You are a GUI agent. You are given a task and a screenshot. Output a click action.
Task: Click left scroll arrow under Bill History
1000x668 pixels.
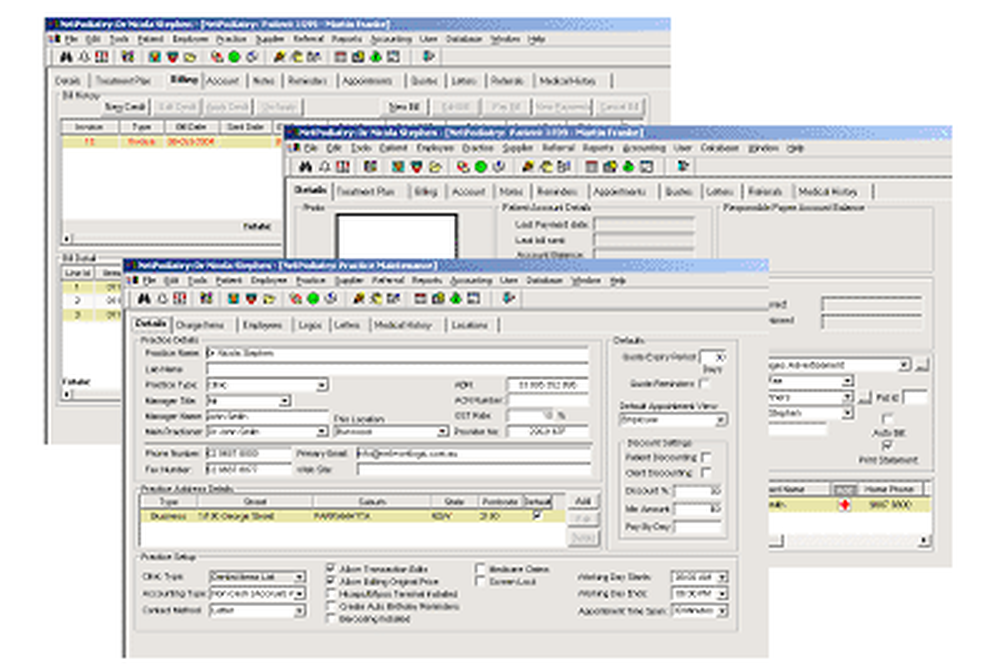66,239
